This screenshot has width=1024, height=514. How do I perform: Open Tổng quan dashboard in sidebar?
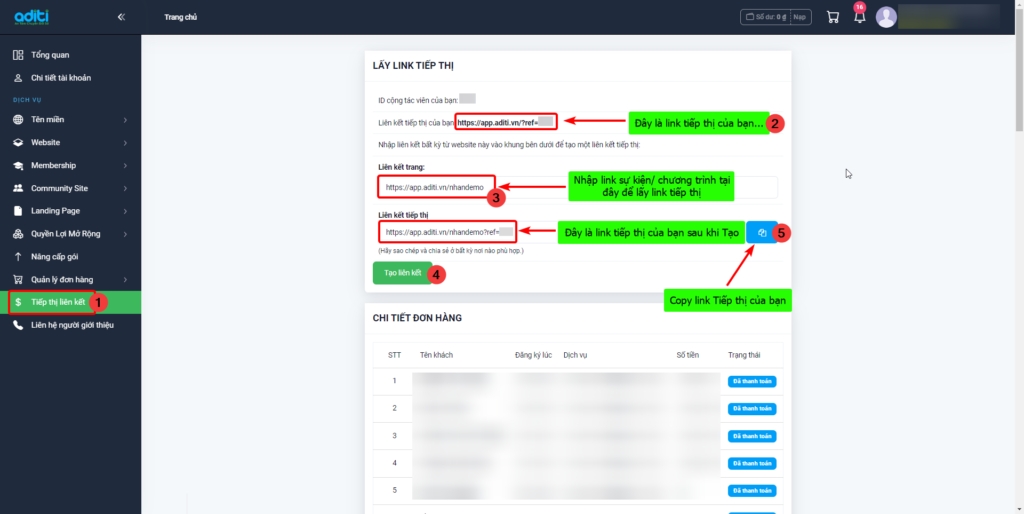[49, 55]
